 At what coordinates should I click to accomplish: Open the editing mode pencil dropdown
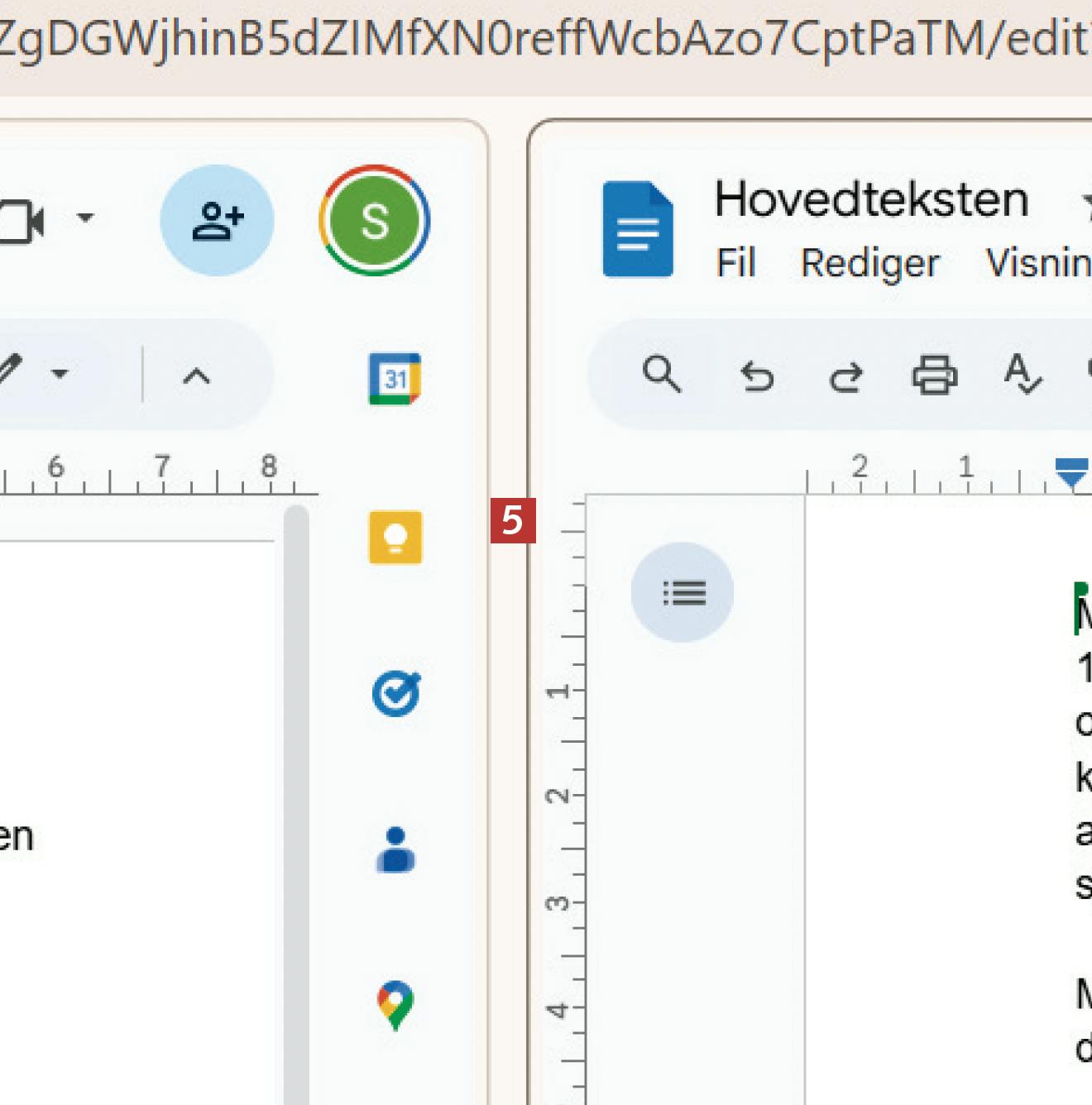coord(60,373)
